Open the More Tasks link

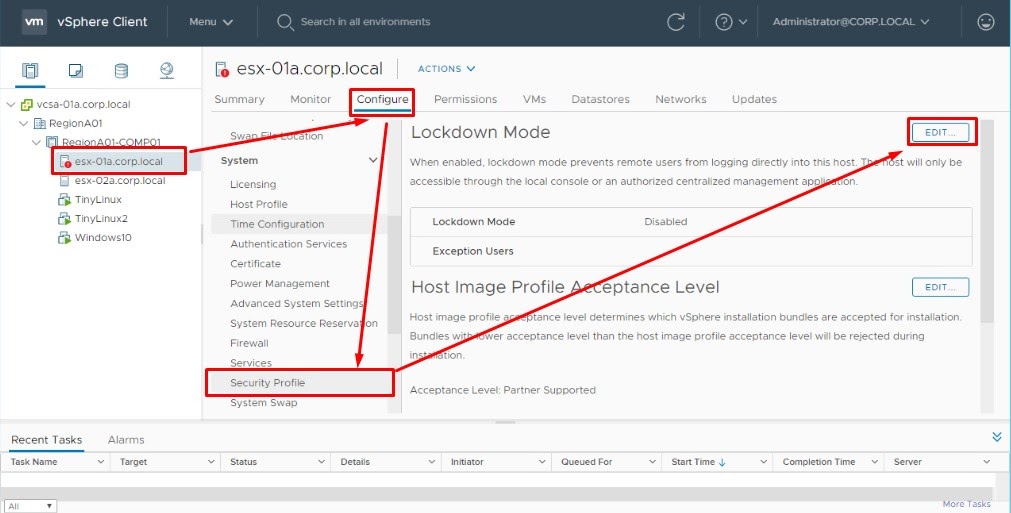(x=966, y=504)
